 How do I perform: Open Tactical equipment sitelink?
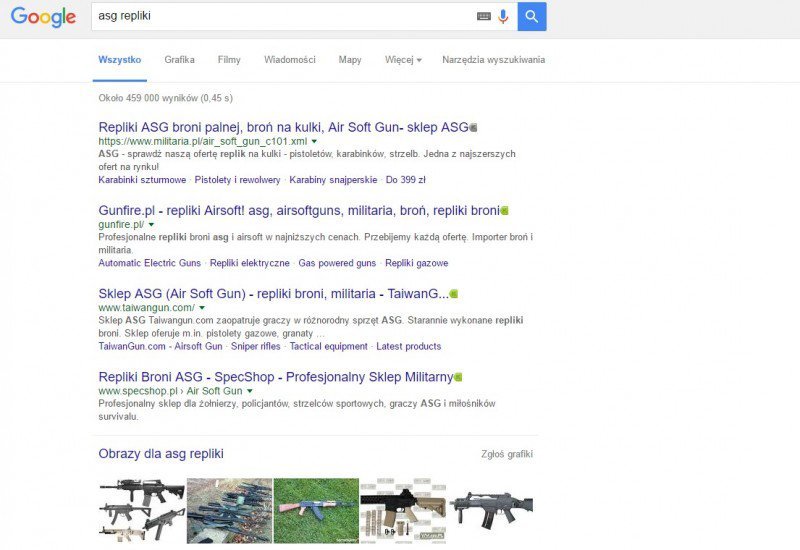point(329,346)
